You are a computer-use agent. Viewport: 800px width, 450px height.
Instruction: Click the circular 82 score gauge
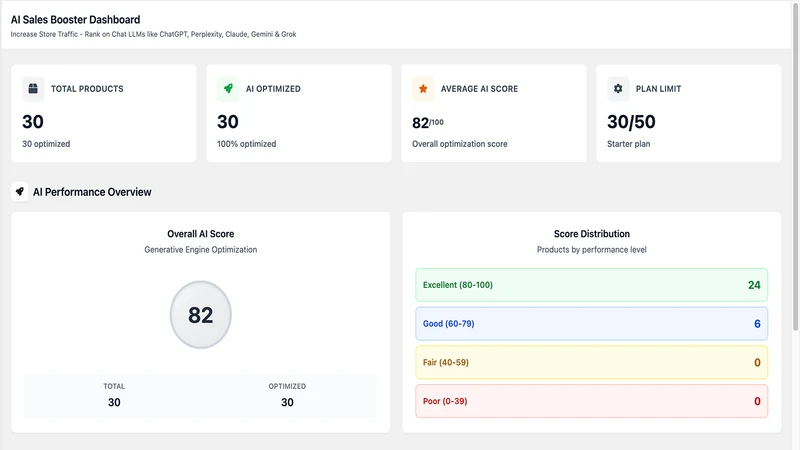click(x=201, y=315)
